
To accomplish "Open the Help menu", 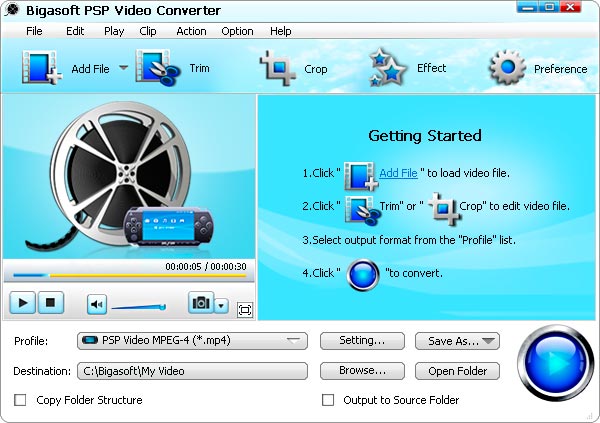I will pyautogui.click(x=281, y=31).
